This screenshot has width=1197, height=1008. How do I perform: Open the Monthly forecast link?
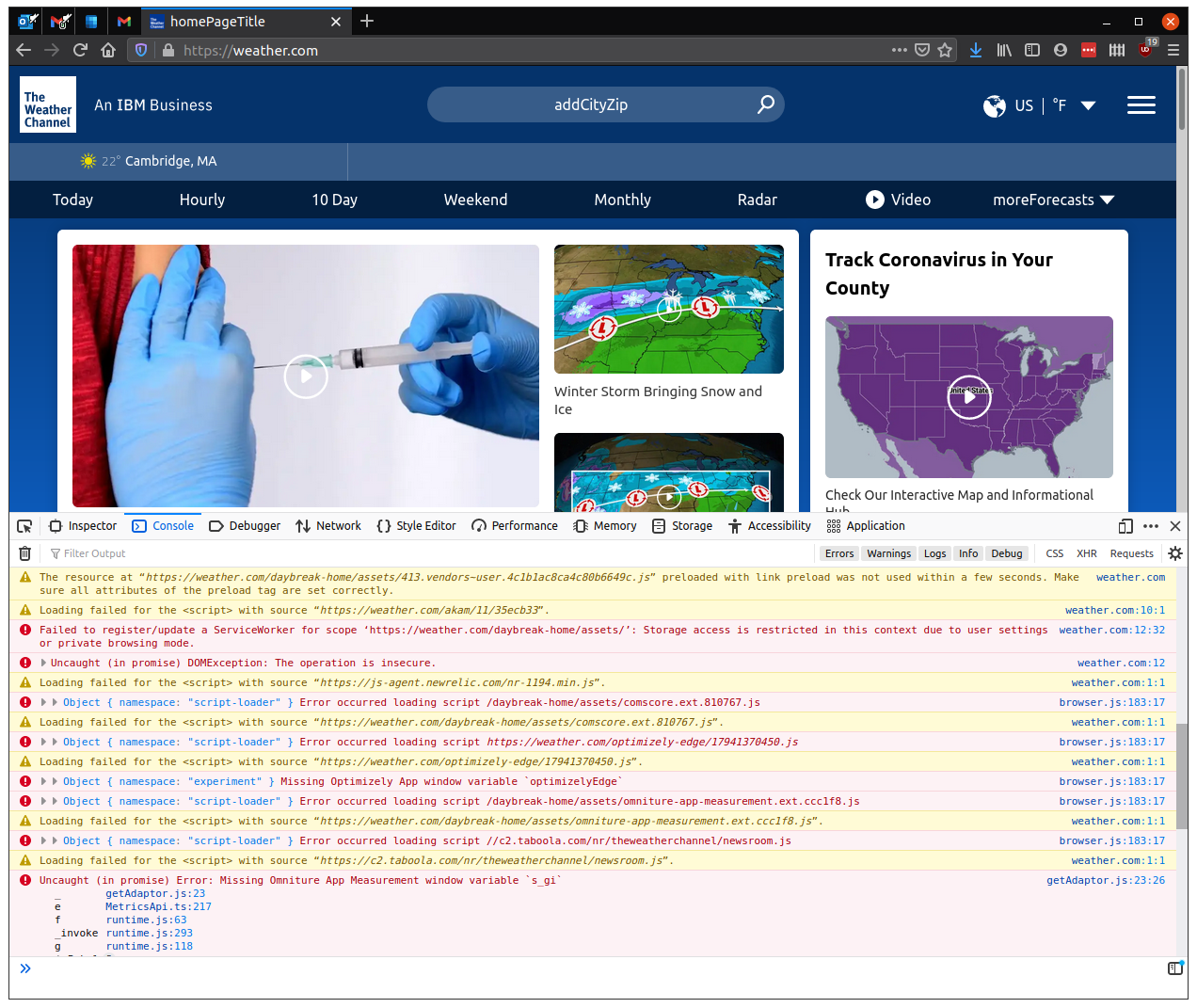pos(623,200)
